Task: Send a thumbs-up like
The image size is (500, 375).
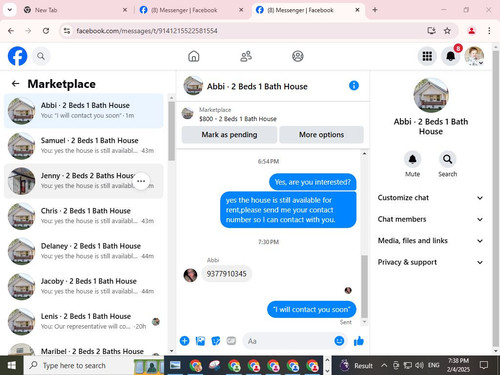Action: click(359, 341)
